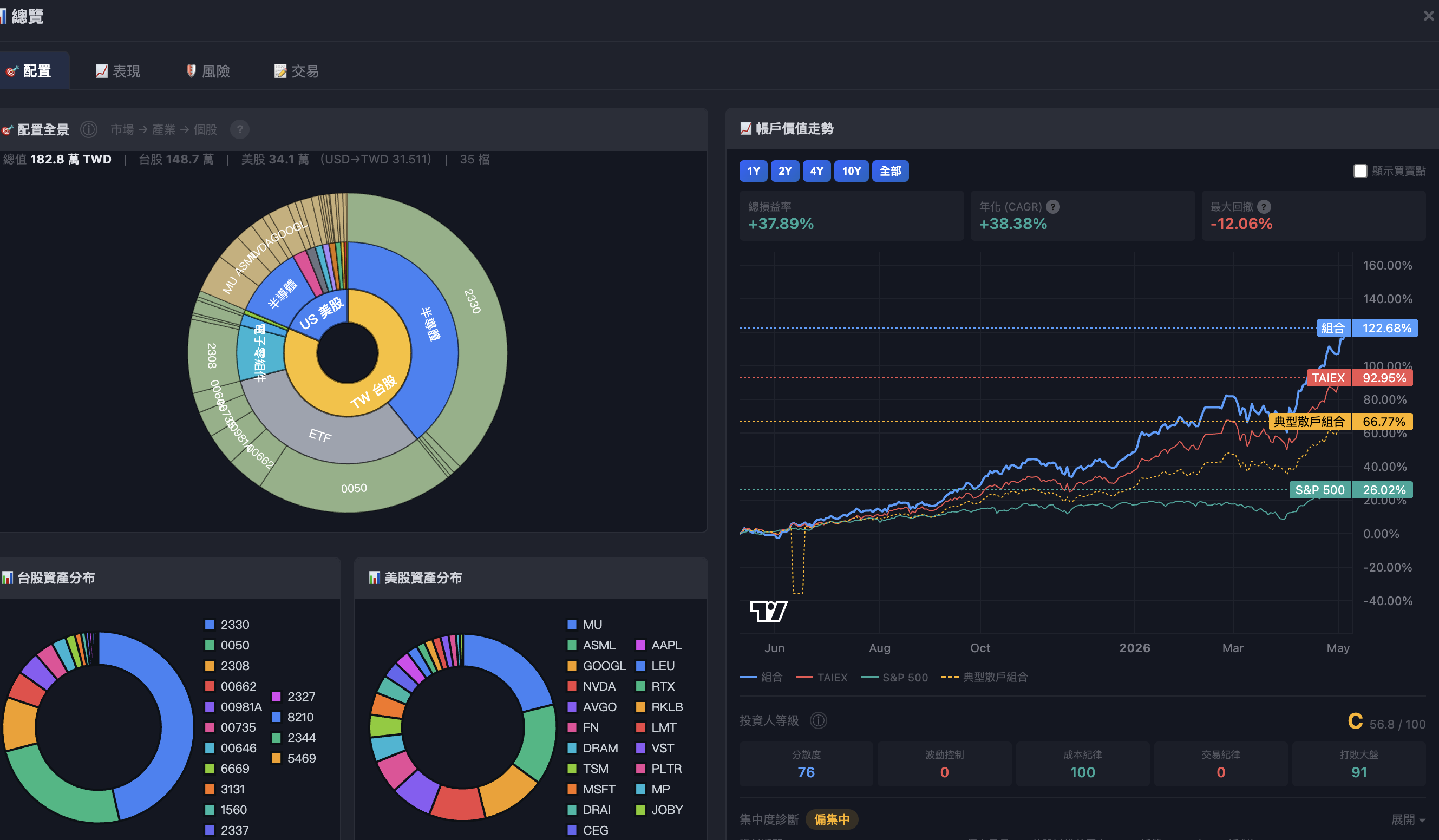Toggle 2327 in the Taiwan stock legend
This screenshot has height=840, width=1439.
(x=293, y=697)
